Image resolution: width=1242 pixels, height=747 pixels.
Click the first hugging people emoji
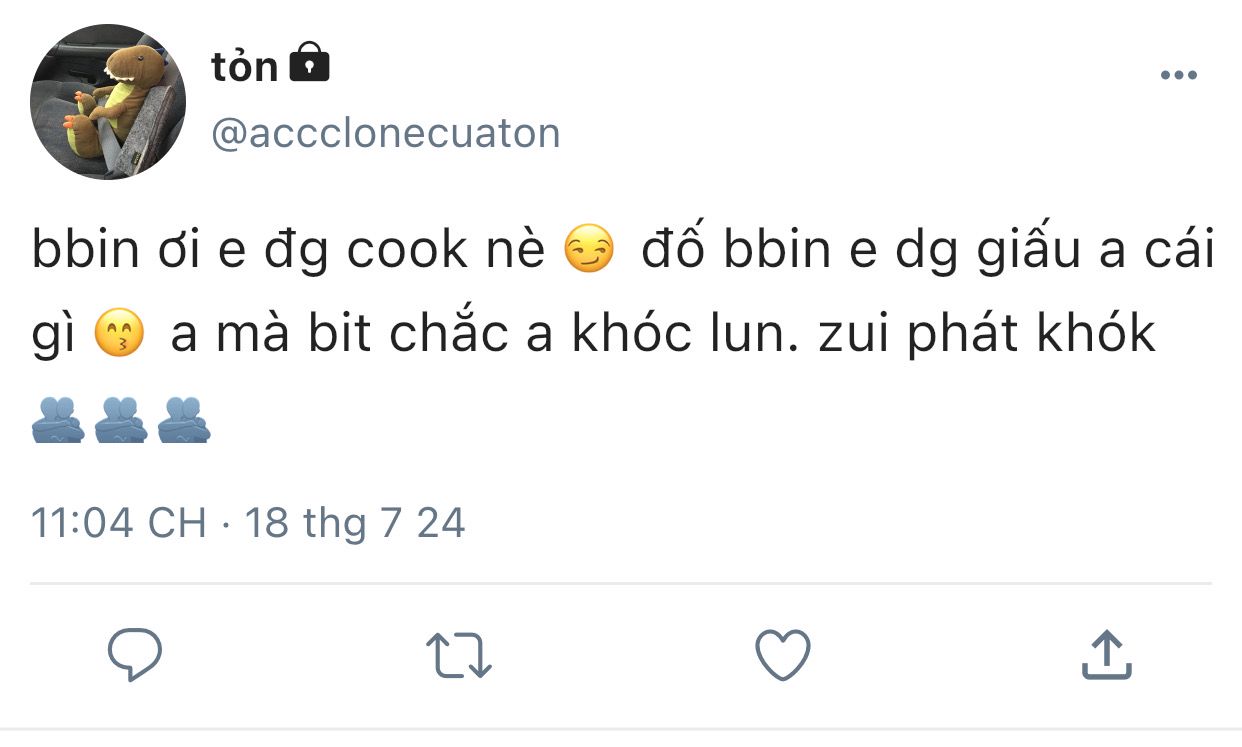(58, 421)
